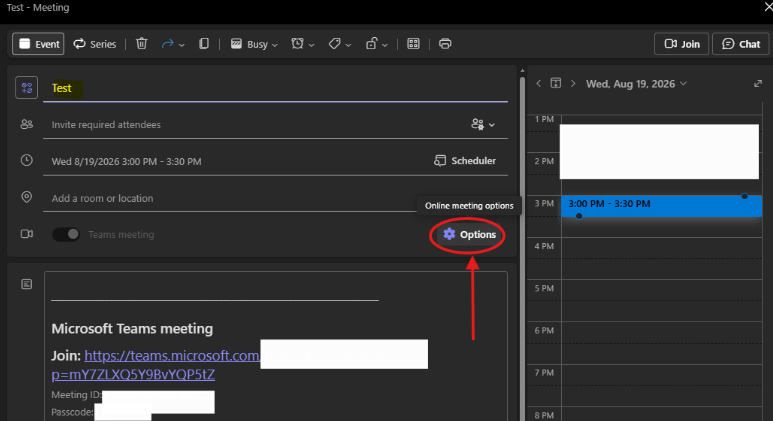Join the Teams meeting

[681, 44]
